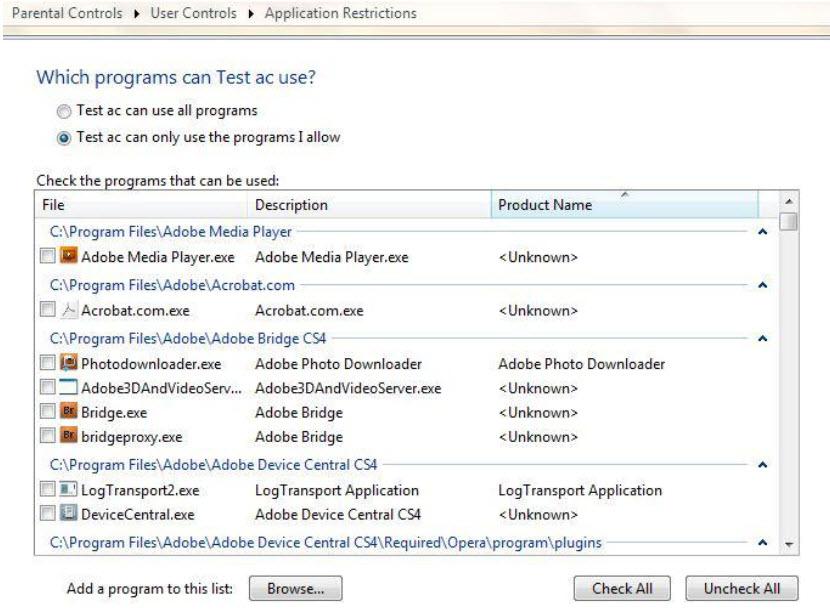This screenshot has height=612, width=830.
Task: Select the Bridge.exe file name
Action: (114, 413)
